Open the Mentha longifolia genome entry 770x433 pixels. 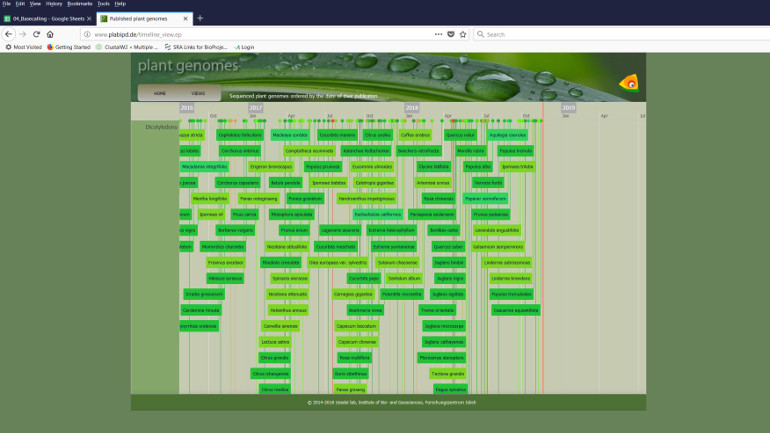(210, 198)
